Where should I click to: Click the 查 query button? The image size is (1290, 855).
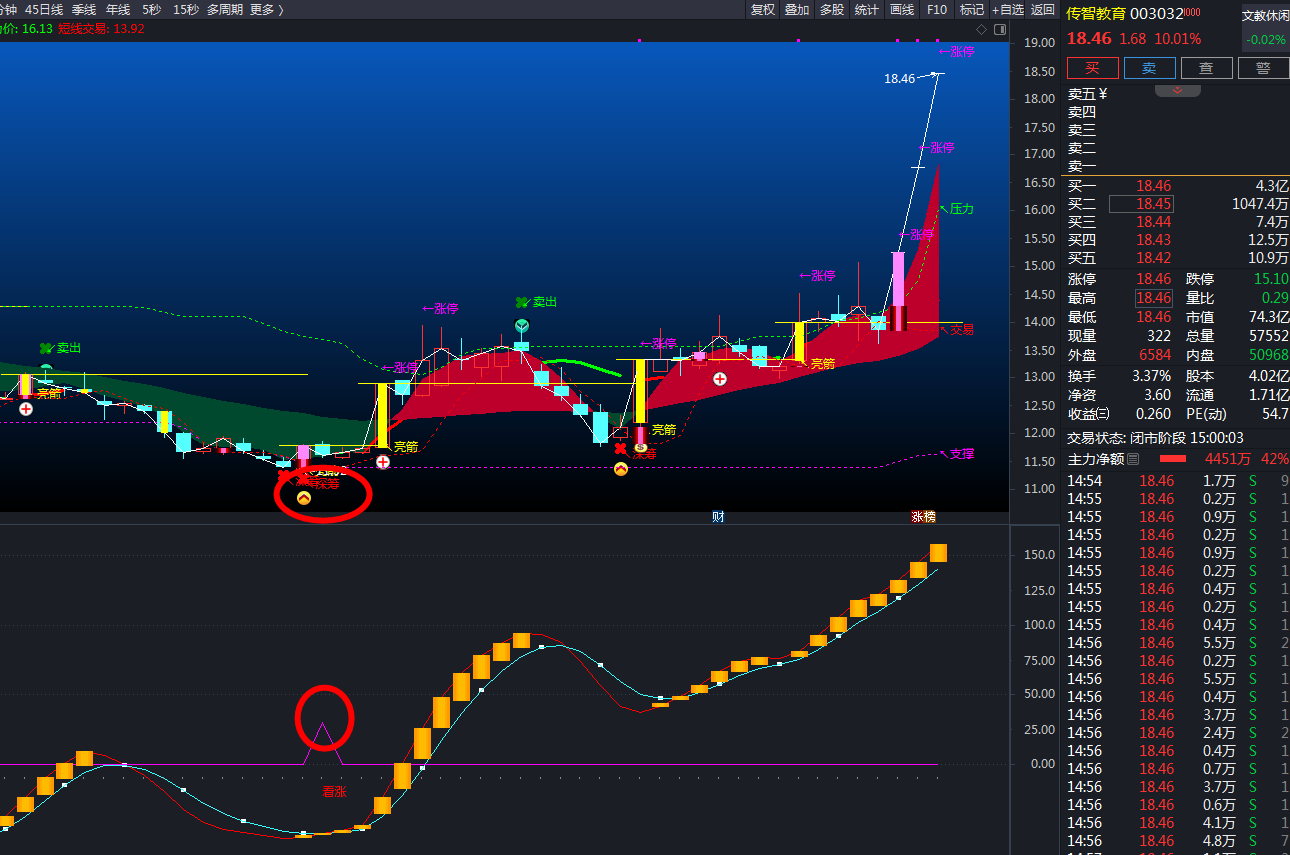(x=1207, y=68)
